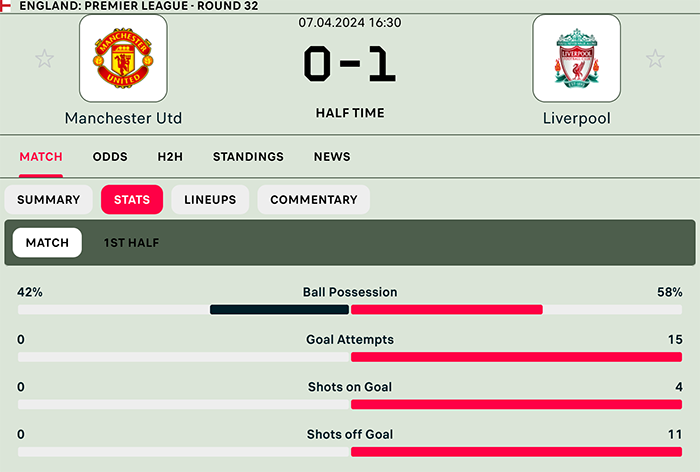The image size is (700, 472).
Task: Favorite Liverpool with the star icon
Action: tap(655, 59)
